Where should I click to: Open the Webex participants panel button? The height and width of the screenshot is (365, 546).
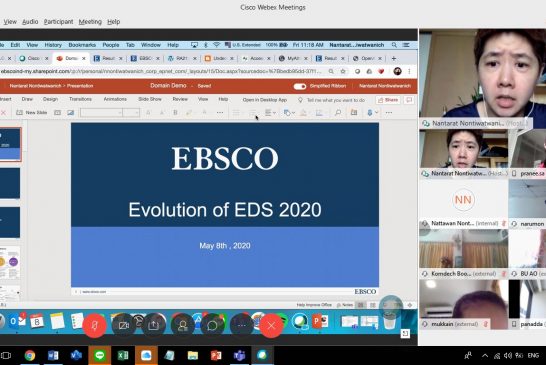pos(182,325)
